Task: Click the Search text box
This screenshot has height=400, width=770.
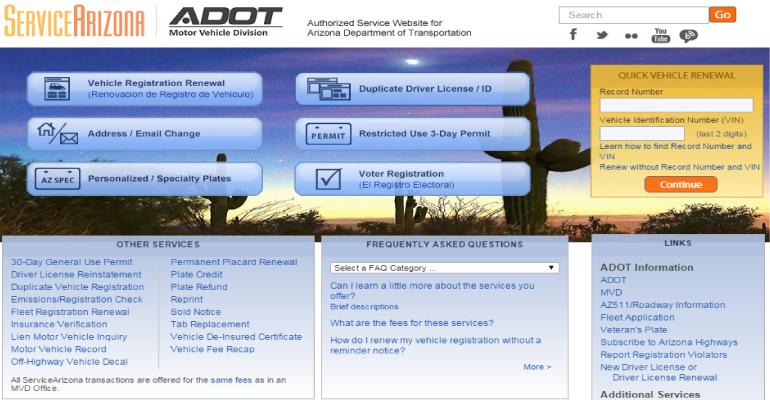Action: click(633, 15)
